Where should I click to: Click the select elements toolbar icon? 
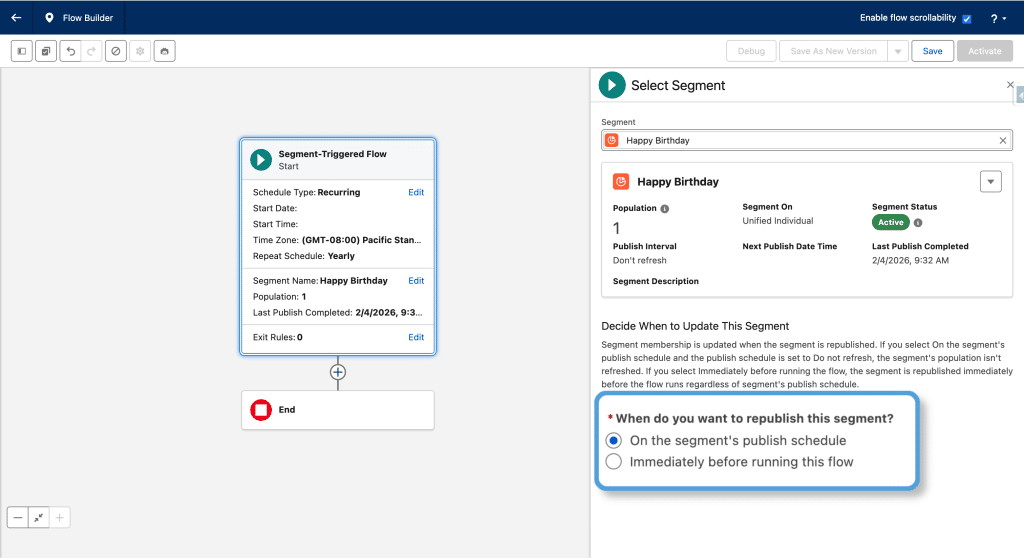(46, 51)
